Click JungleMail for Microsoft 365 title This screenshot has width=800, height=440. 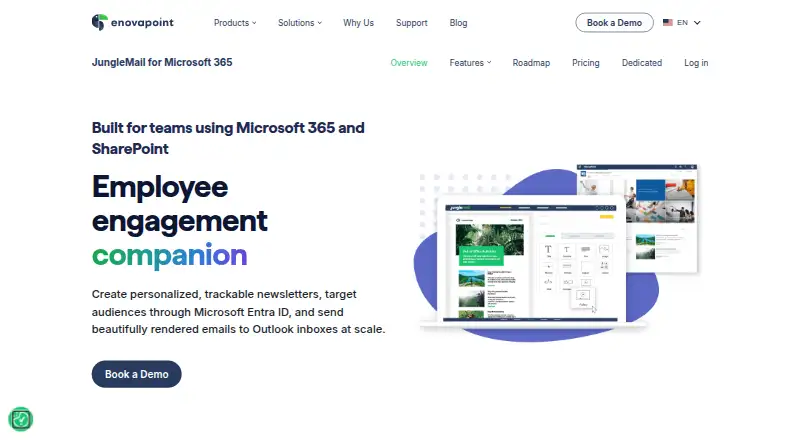coord(162,62)
